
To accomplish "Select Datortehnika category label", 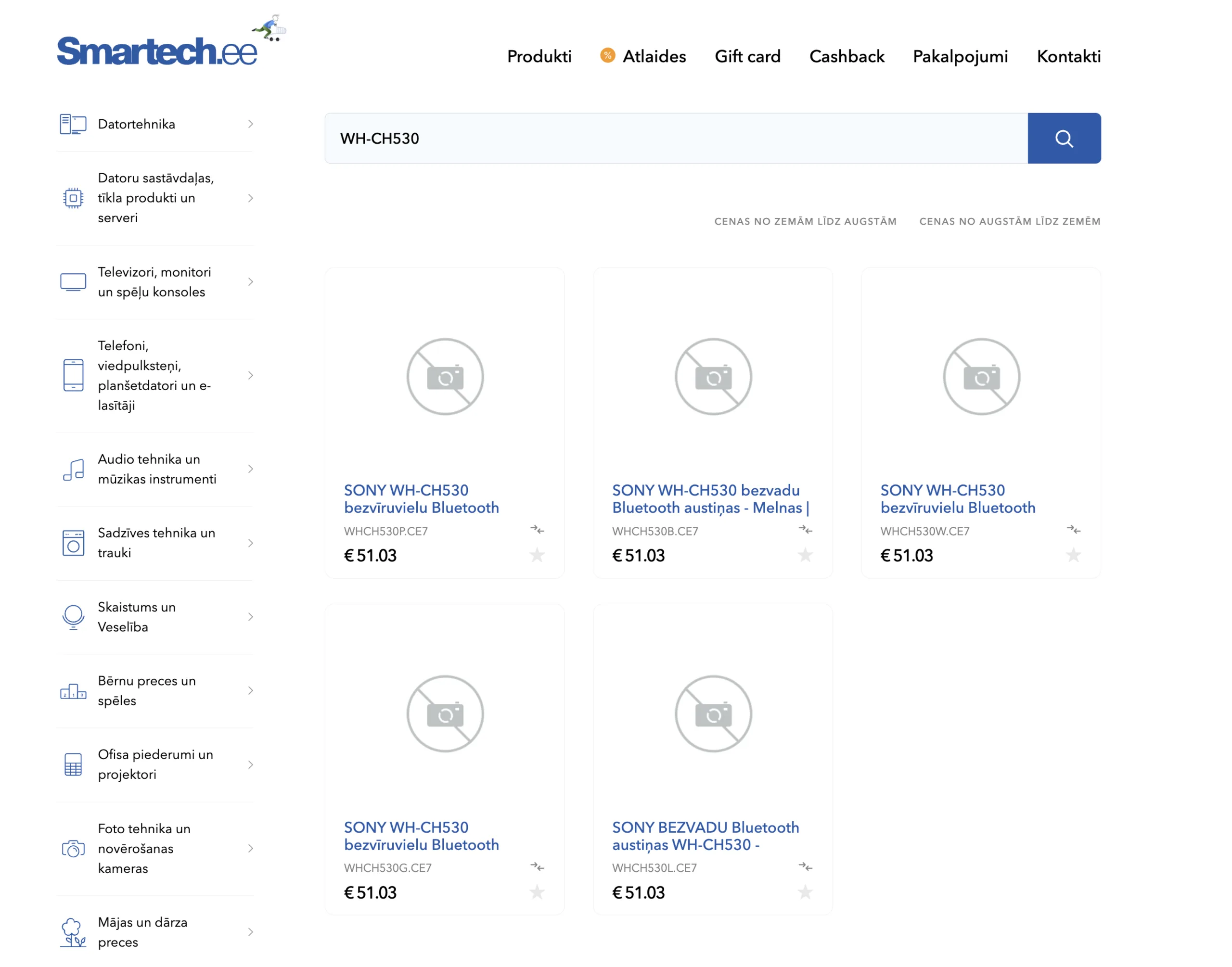I will [137, 124].
